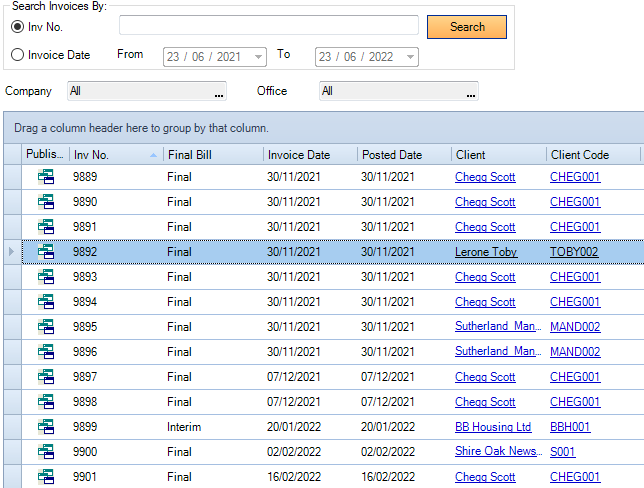Screen dimensions: 644x488
Task: Open the From date picker dropdown
Action: (x=258, y=57)
